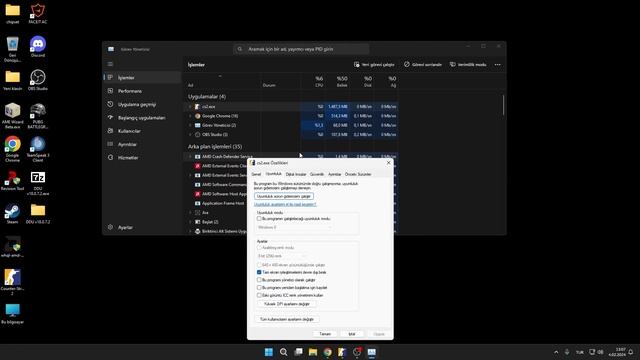640x360 pixels.
Task: Click Tüm kullanıcıların ayarlarını değiştir button
Action: [x=287, y=319]
